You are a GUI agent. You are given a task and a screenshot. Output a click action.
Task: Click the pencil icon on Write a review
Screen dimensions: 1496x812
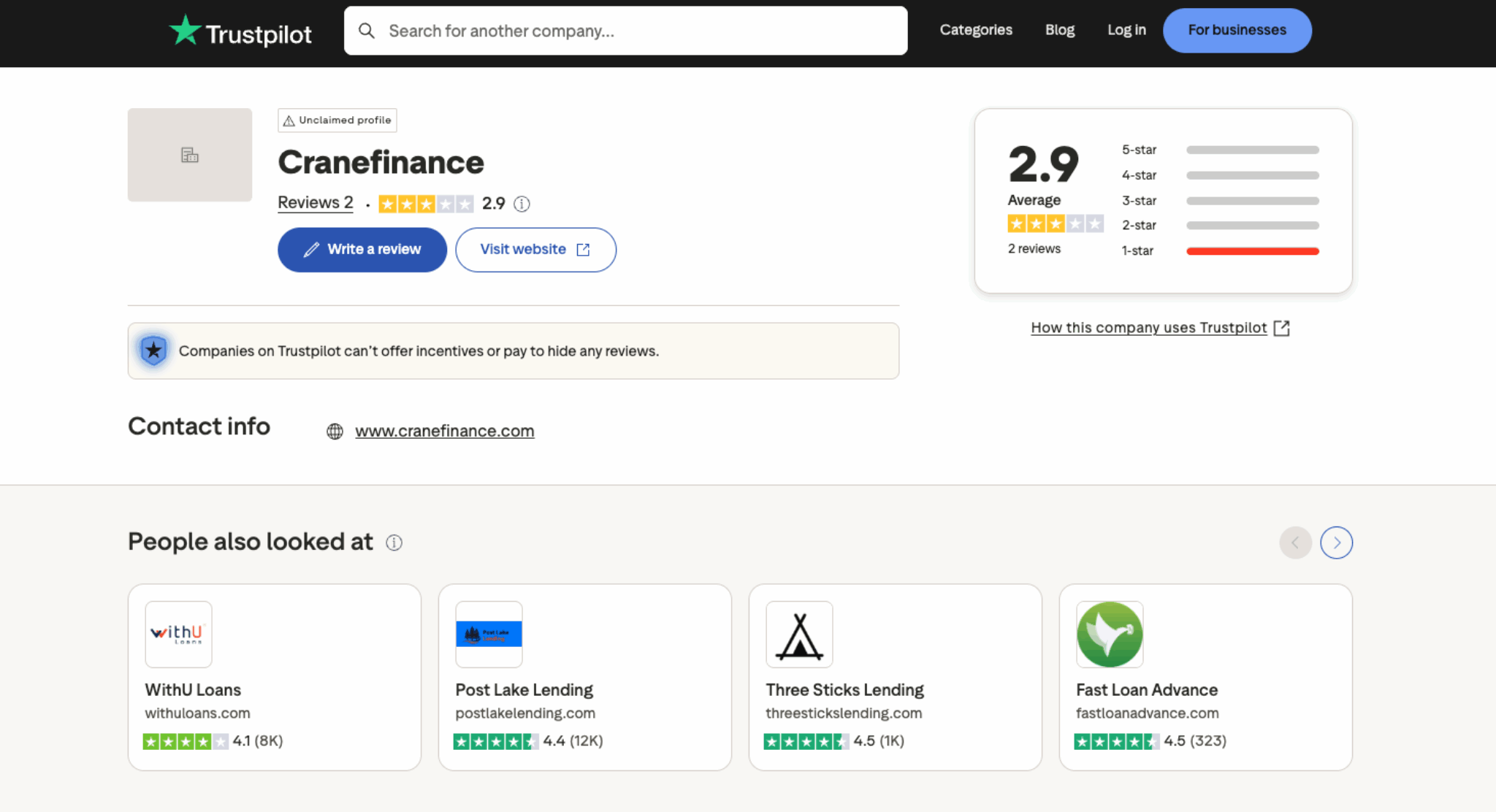pyautogui.click(x=311, y=250)
